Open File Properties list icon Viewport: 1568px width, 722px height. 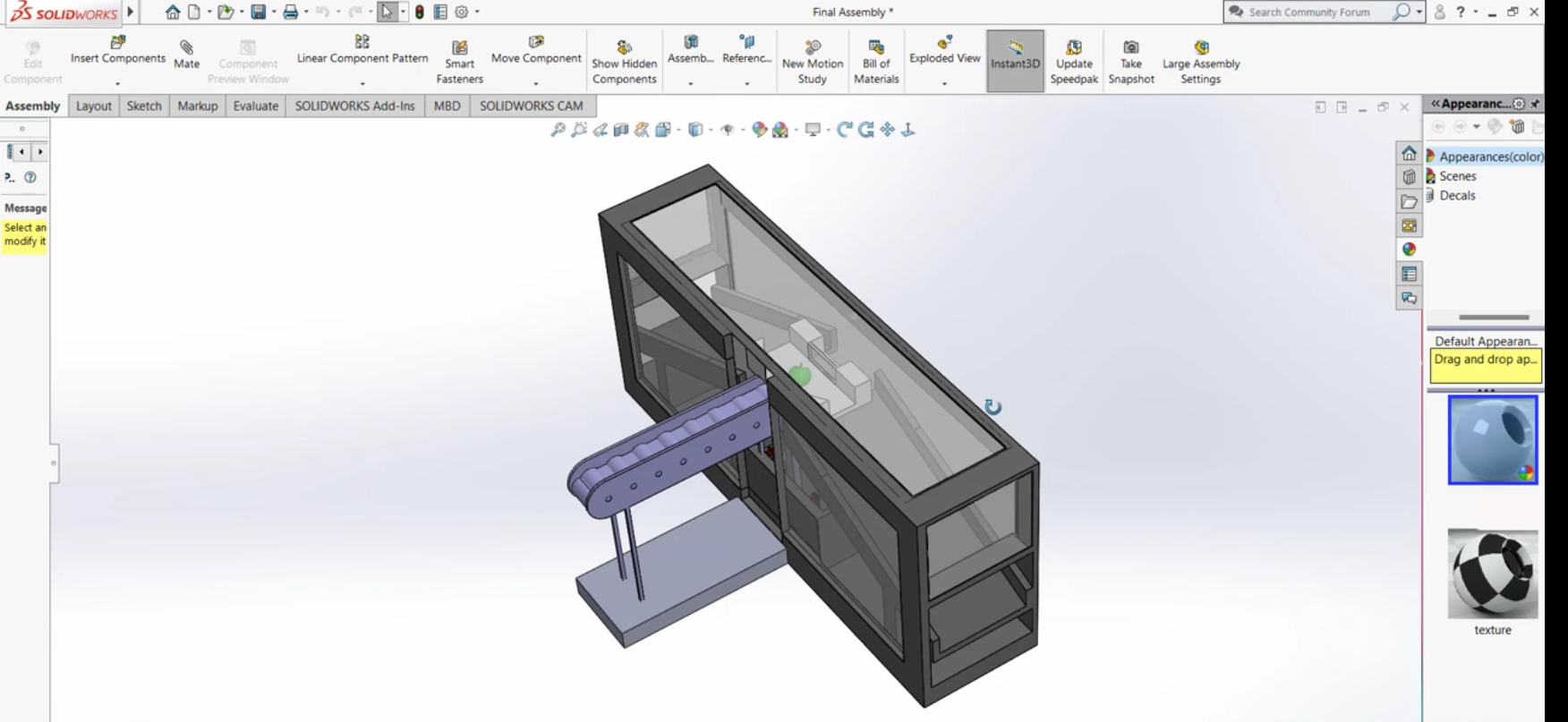click(440, 12)
